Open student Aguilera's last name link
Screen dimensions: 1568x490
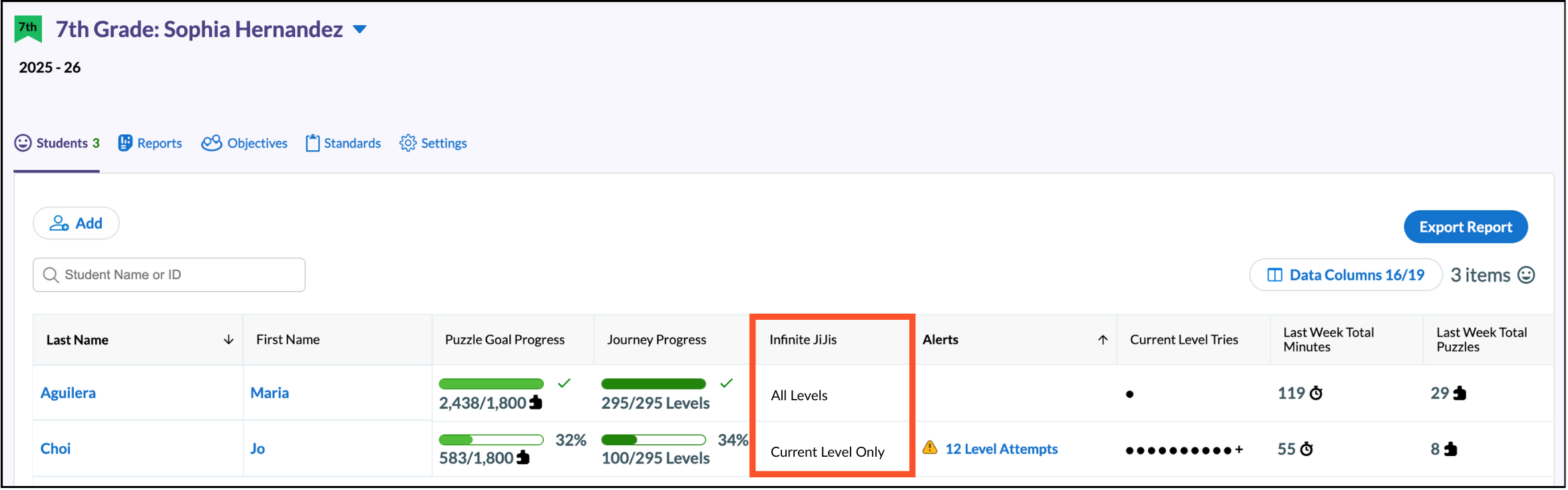68,393
